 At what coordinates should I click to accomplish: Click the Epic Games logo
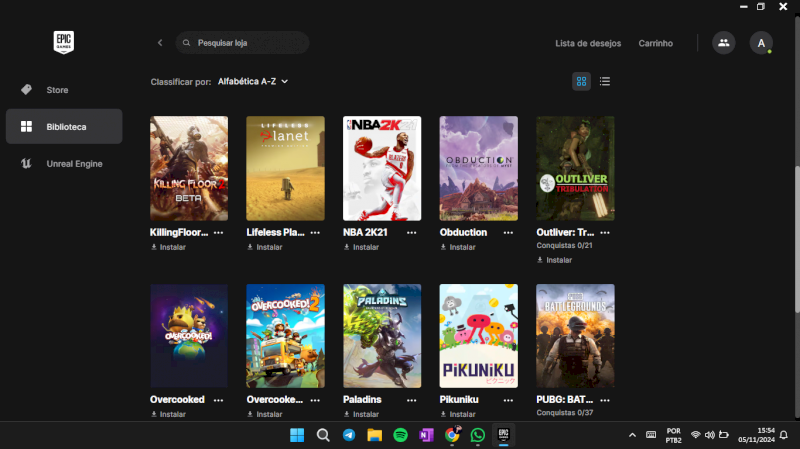pyautogui.click(x=64, y=42)
